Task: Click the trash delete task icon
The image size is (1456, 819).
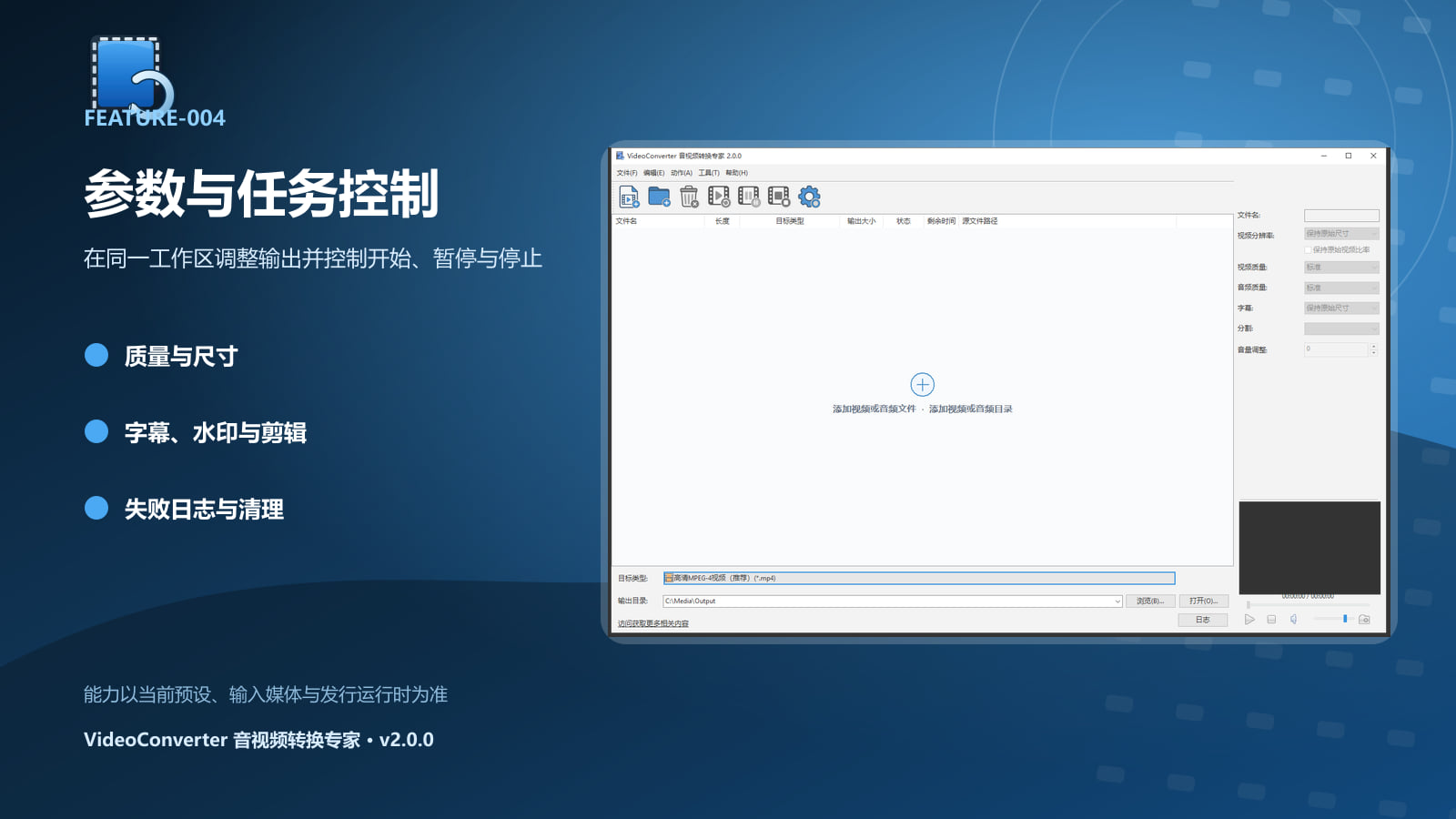Action: tap(689, 197)
